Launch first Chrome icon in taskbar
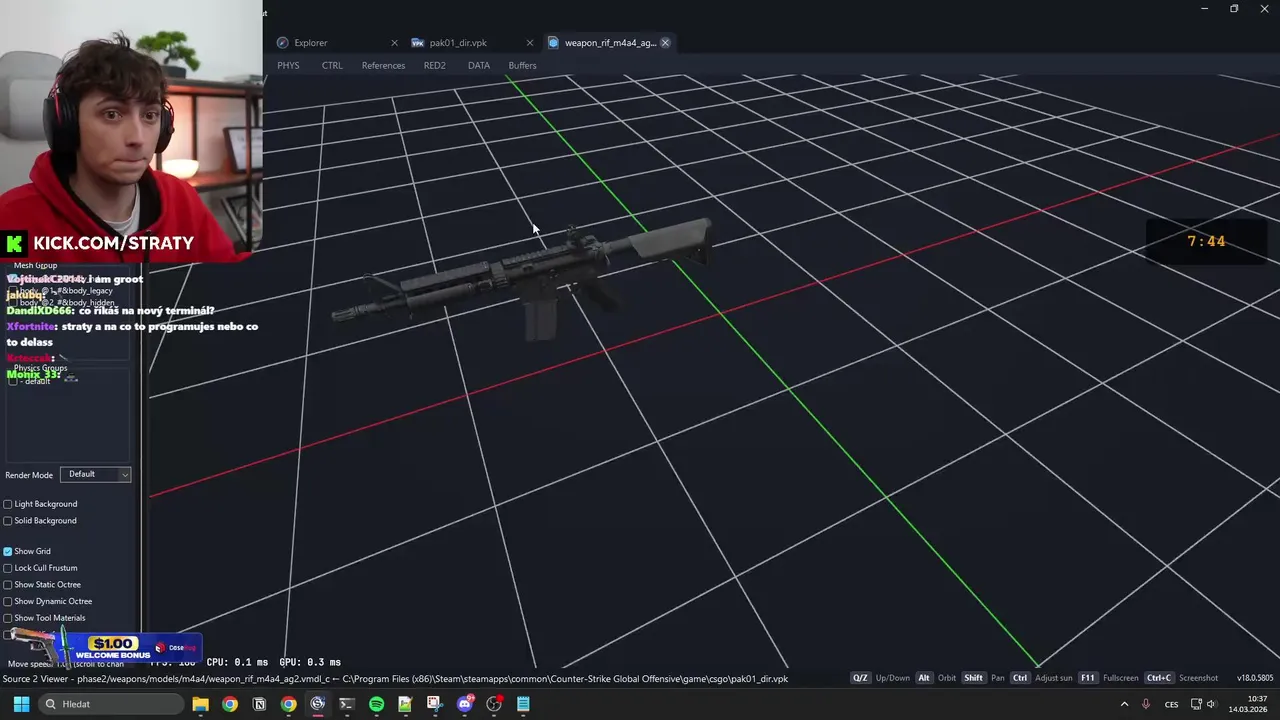The height and width of the screenshot is (720, 1280). tap(230, 704)
